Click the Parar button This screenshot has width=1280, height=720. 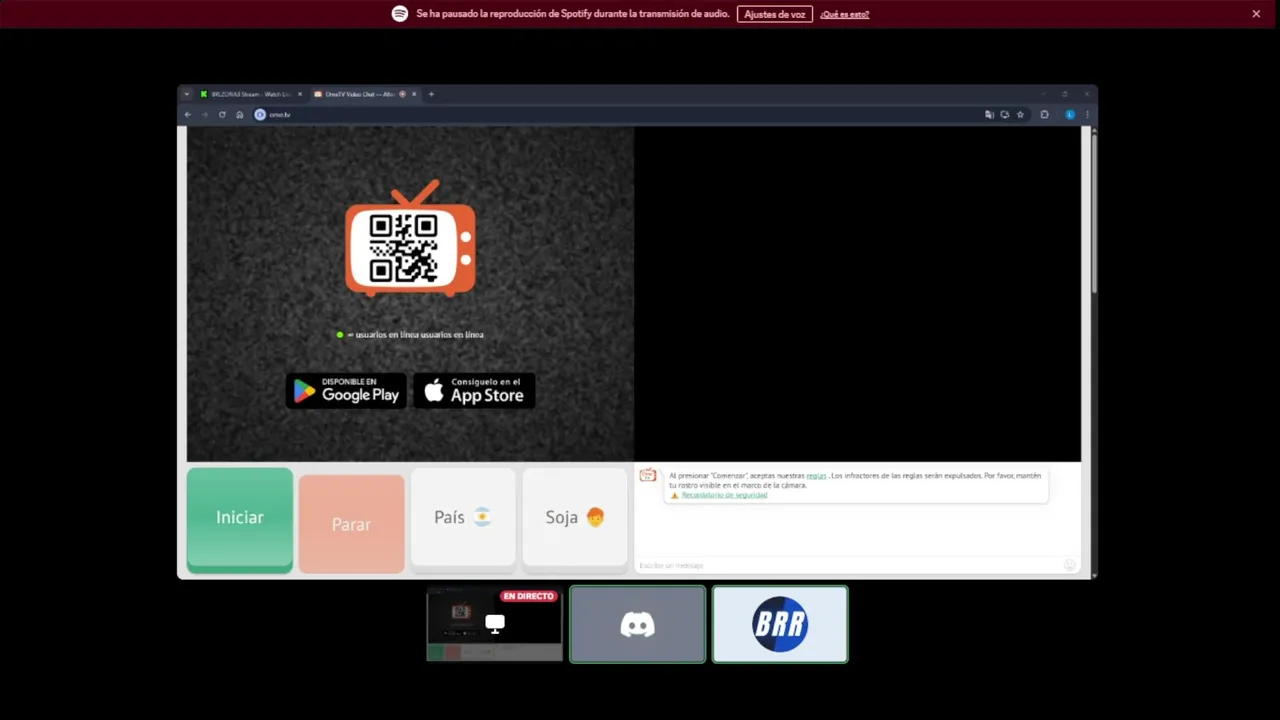(351, 524)
